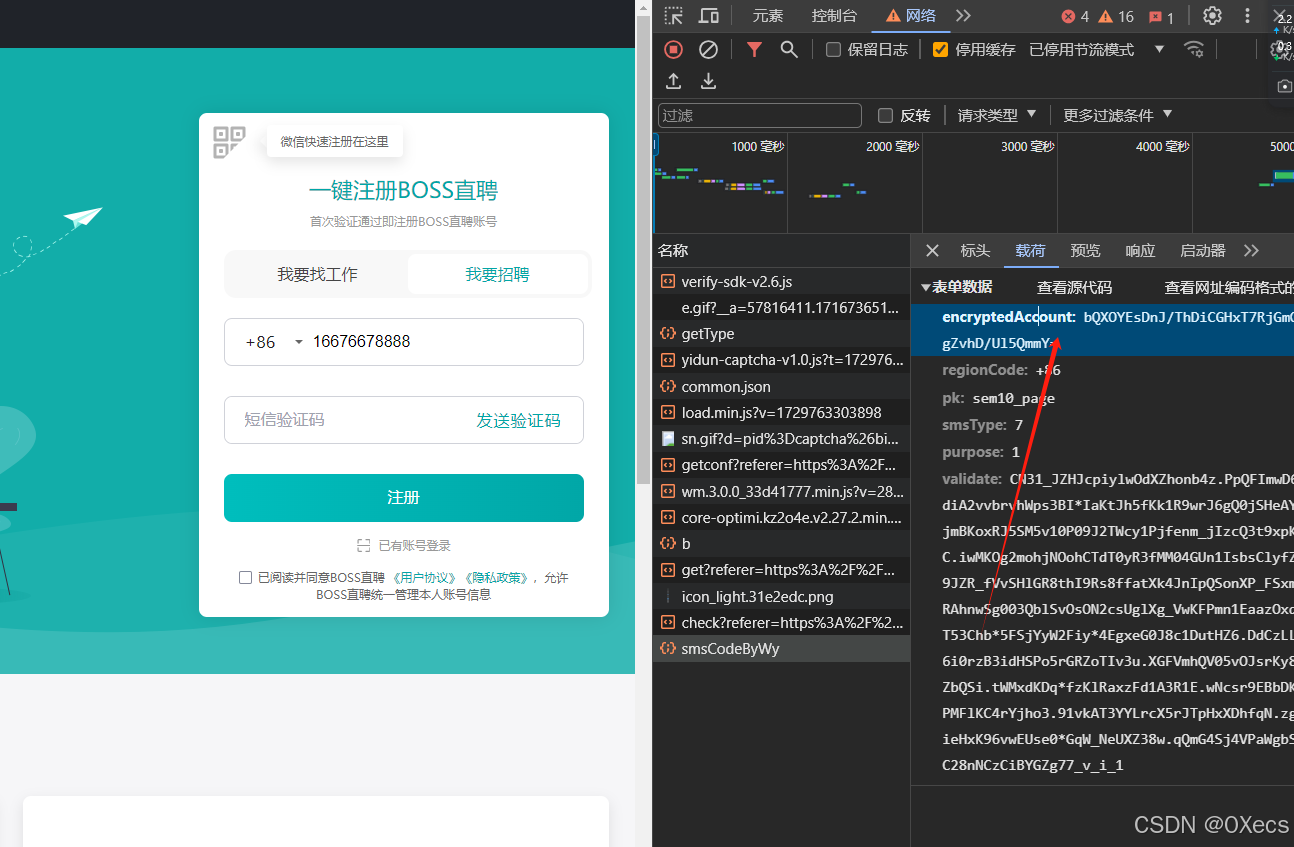The height and width of the screenshot is (847, 1294).
Task: Select the icon_light.31e2edc.png request
Action: pyautogui.click(x=781, y=597)
